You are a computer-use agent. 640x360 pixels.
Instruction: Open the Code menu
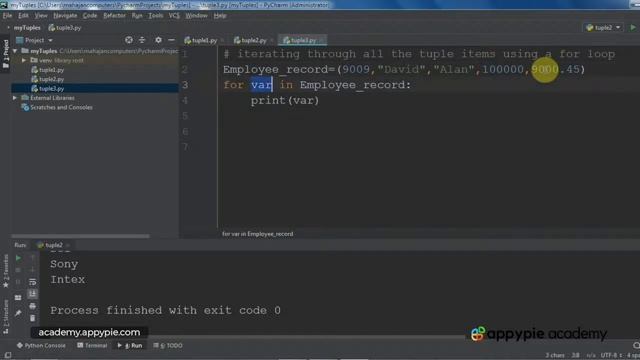point(90,16)
